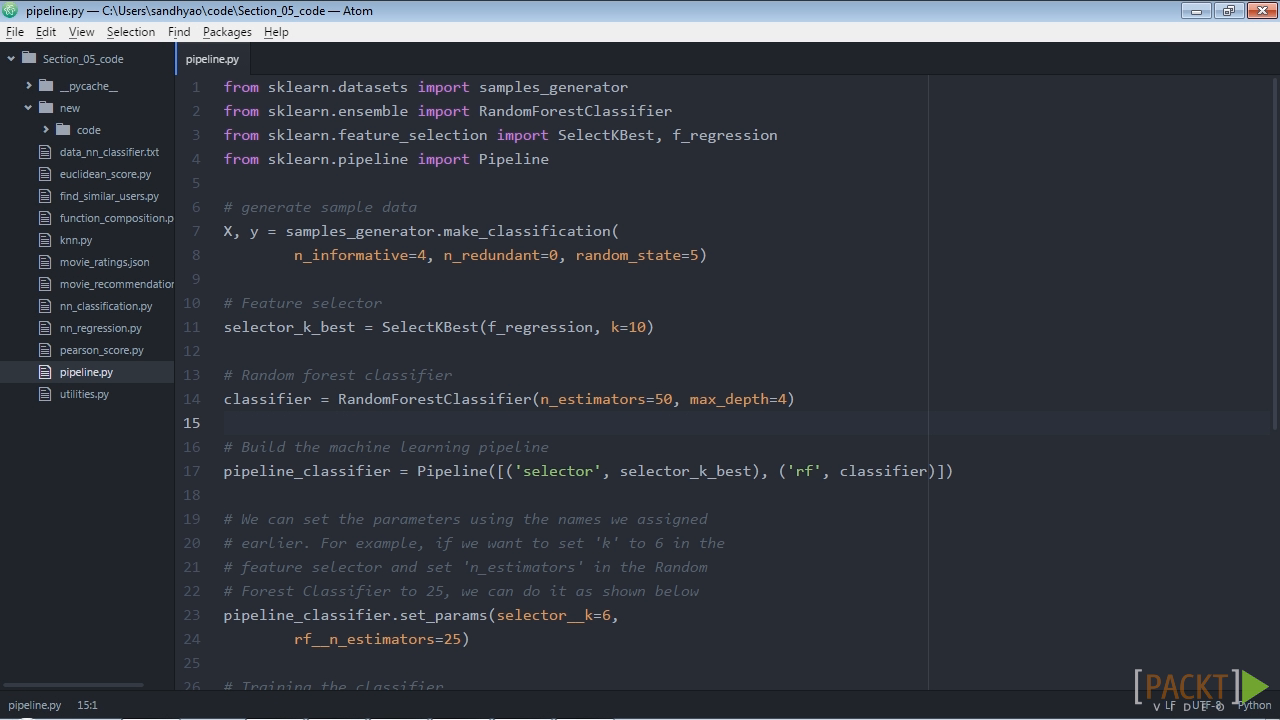Click the file icon beside knn.py

tap(44, 240)
